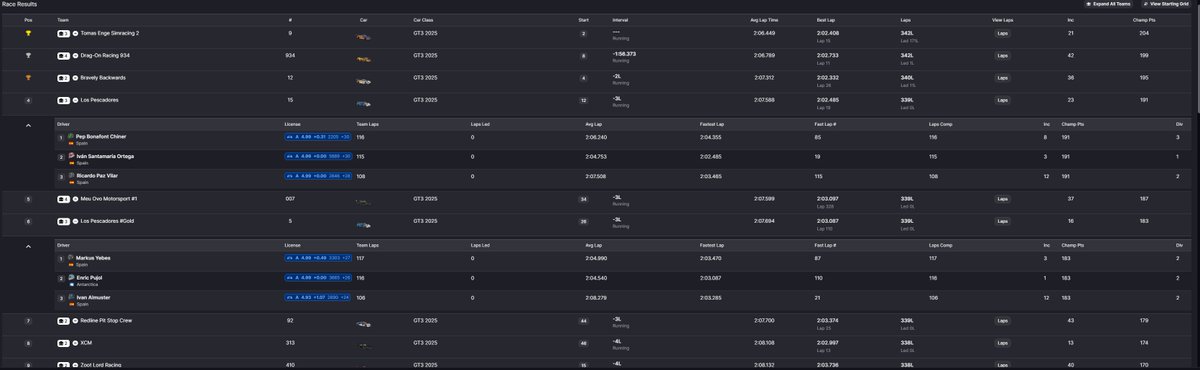Click Iván Santamaría Ortega helmet icon
1200x370 pixels.
pos(71,156)
